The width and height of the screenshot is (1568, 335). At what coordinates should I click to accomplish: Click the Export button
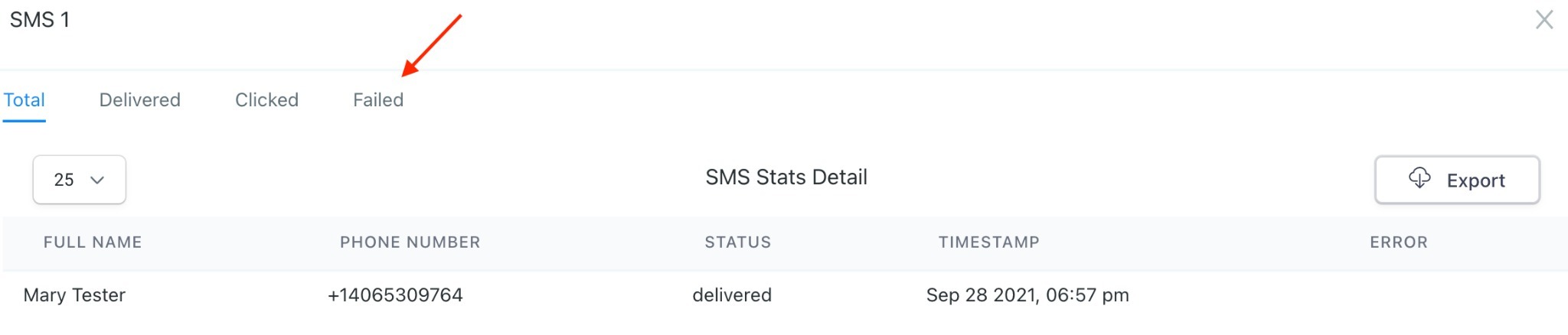tap(1457, 180)
